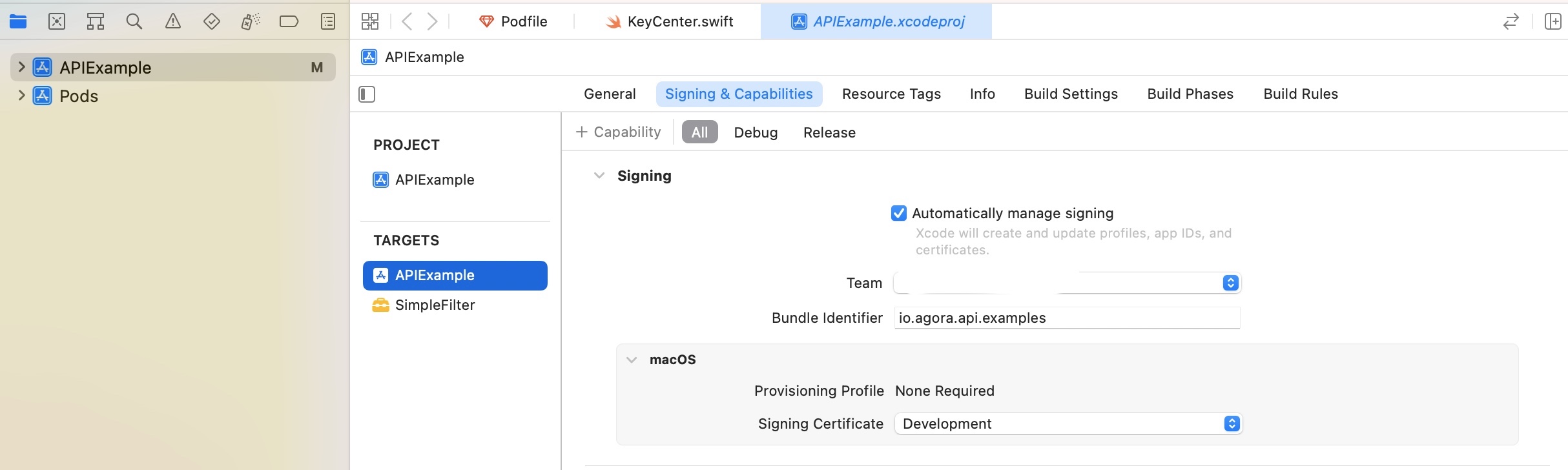Add a capability with + Capability
1568x470 pixels.
point(618,132)
